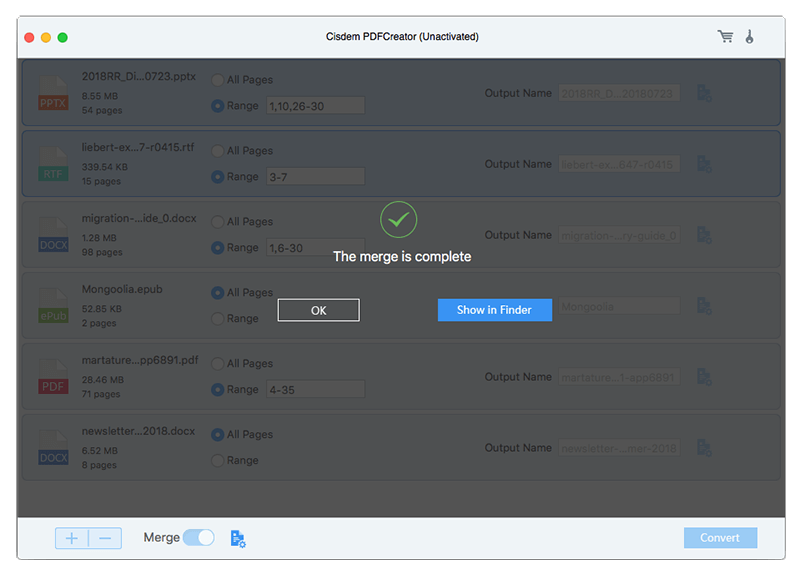Edit output name field martature...1-app6891
Image resolution: width=800 pixels, height=575 pixels.
619,377
